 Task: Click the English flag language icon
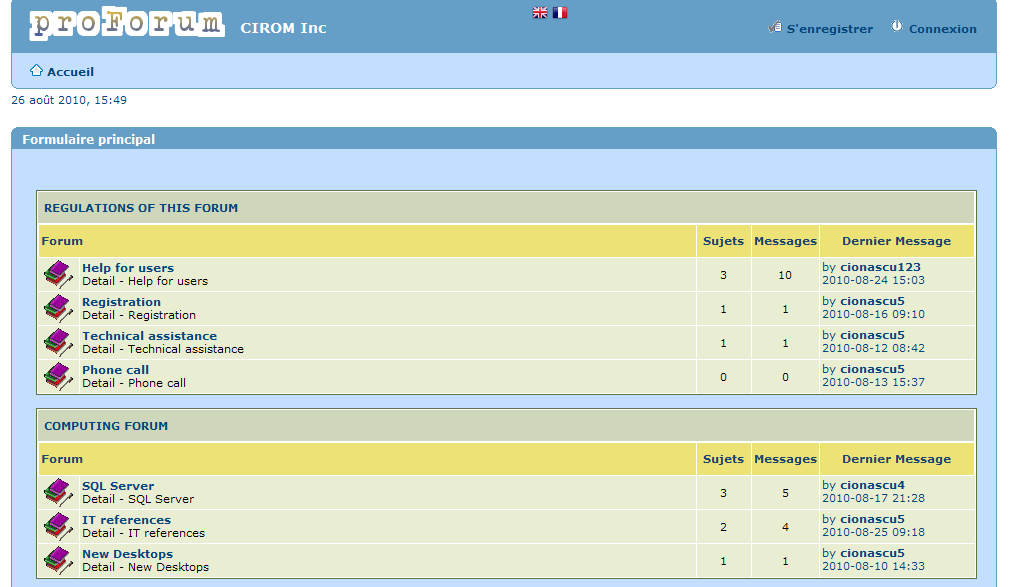click(x=540, y=13)
